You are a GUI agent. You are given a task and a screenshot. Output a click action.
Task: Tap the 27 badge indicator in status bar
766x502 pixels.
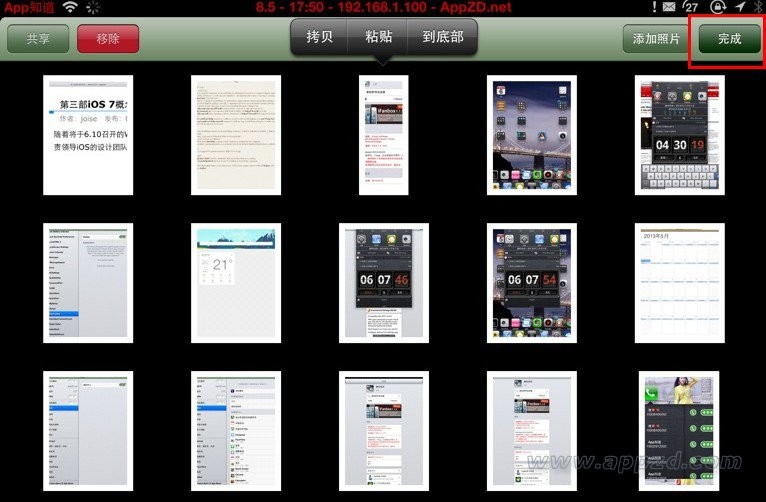click(x=691, y=7)
